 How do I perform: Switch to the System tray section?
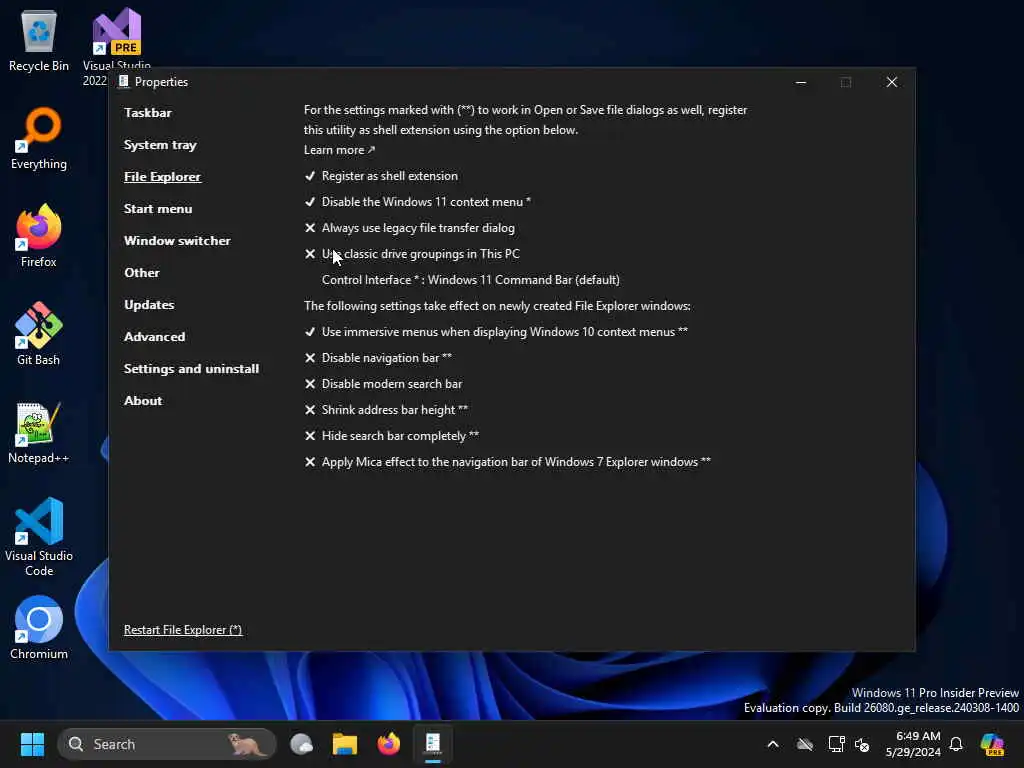pos(160,144)
